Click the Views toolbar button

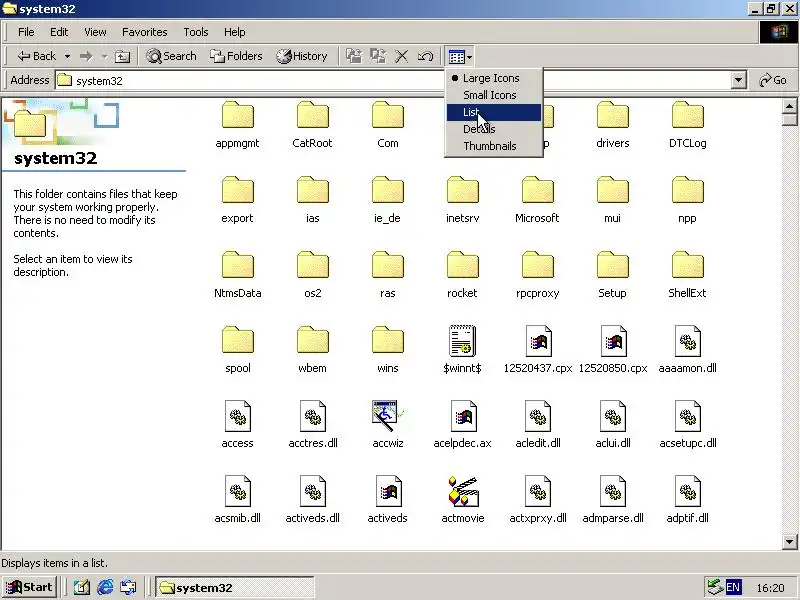coord(459,57)
